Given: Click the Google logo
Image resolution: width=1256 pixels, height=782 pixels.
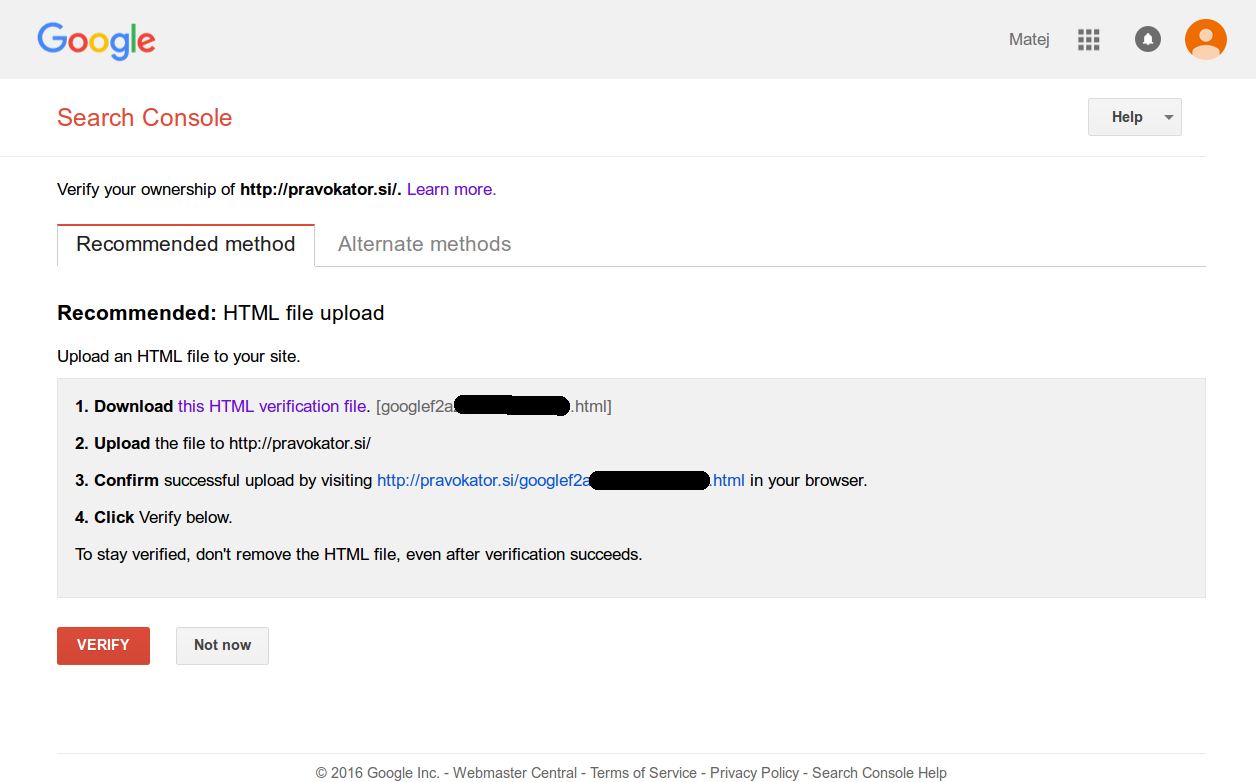Looking at the screenshot, I should (x=97, y=40).
